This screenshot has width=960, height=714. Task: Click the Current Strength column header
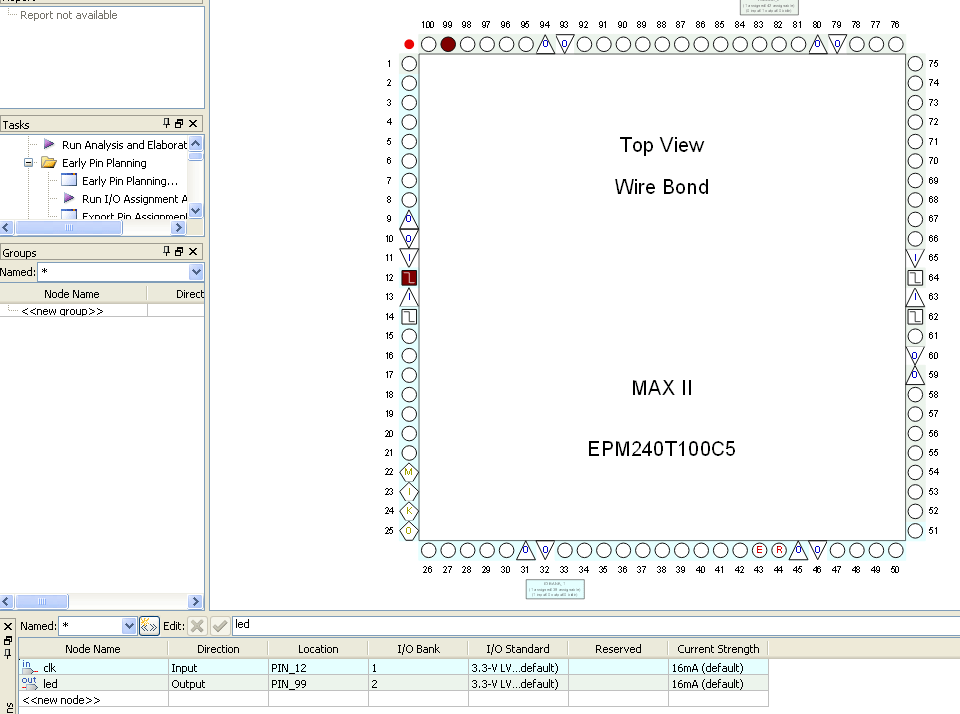(x=718, y=649)
